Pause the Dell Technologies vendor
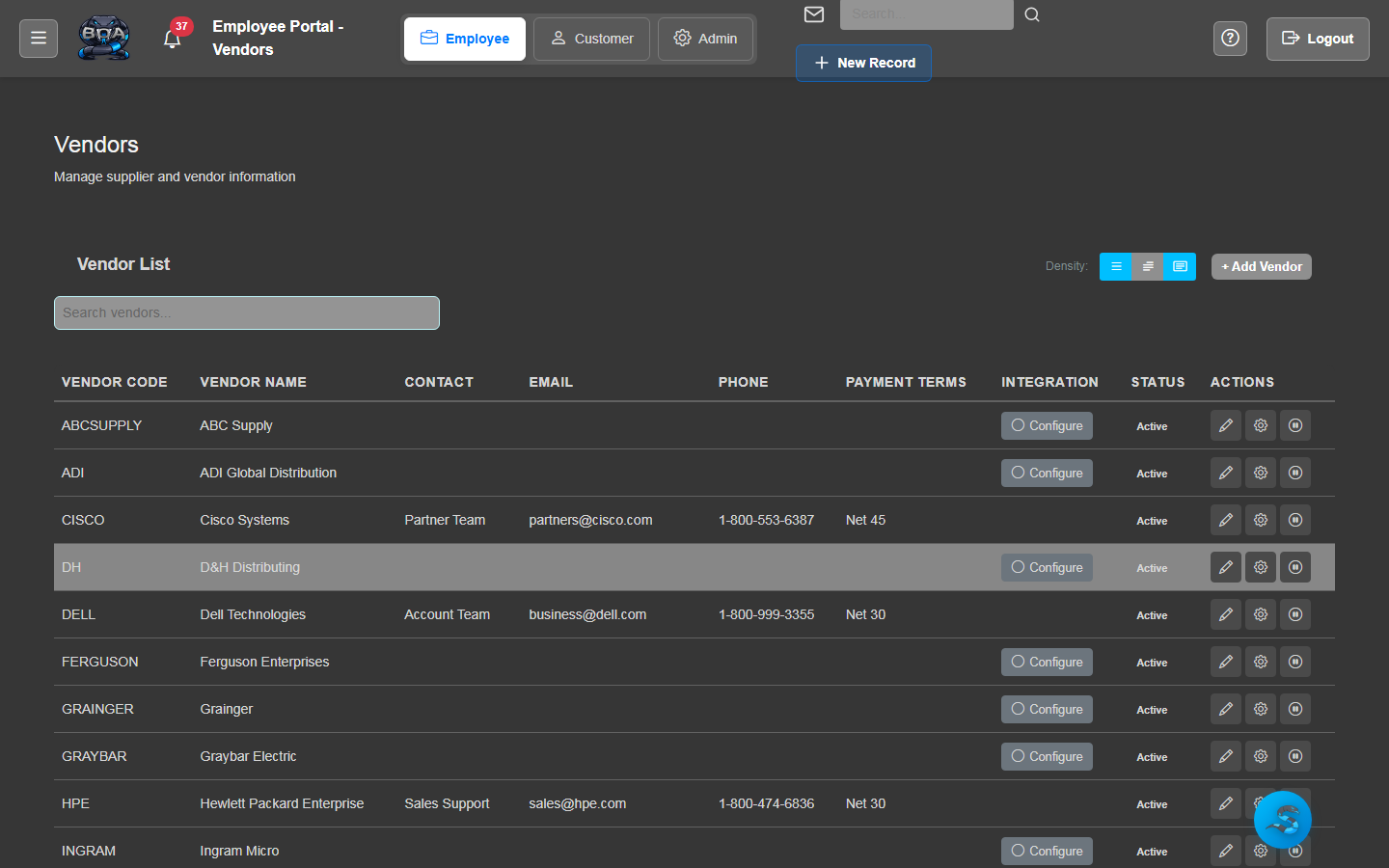 point(1294,614)
